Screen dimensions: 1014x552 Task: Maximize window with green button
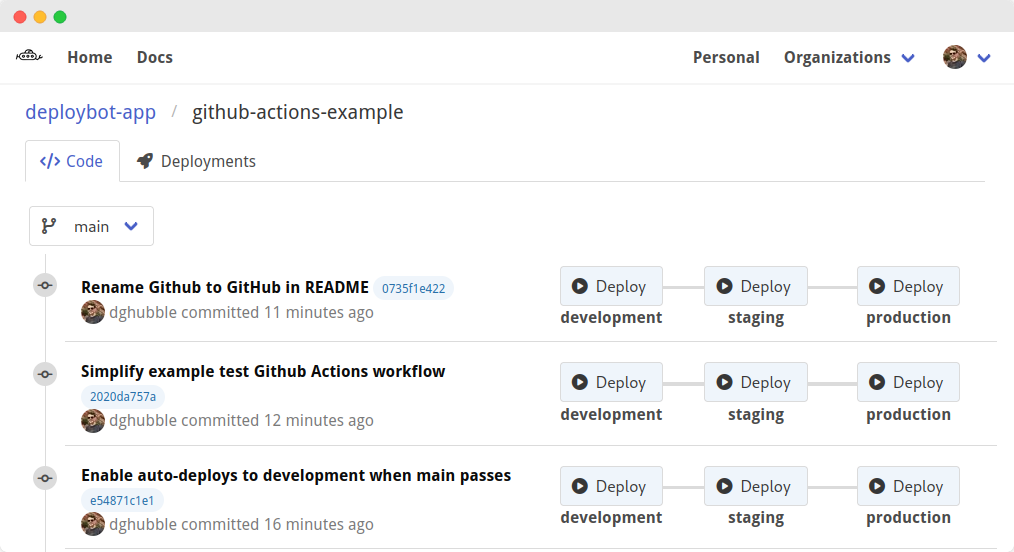[x=60, y=17]
